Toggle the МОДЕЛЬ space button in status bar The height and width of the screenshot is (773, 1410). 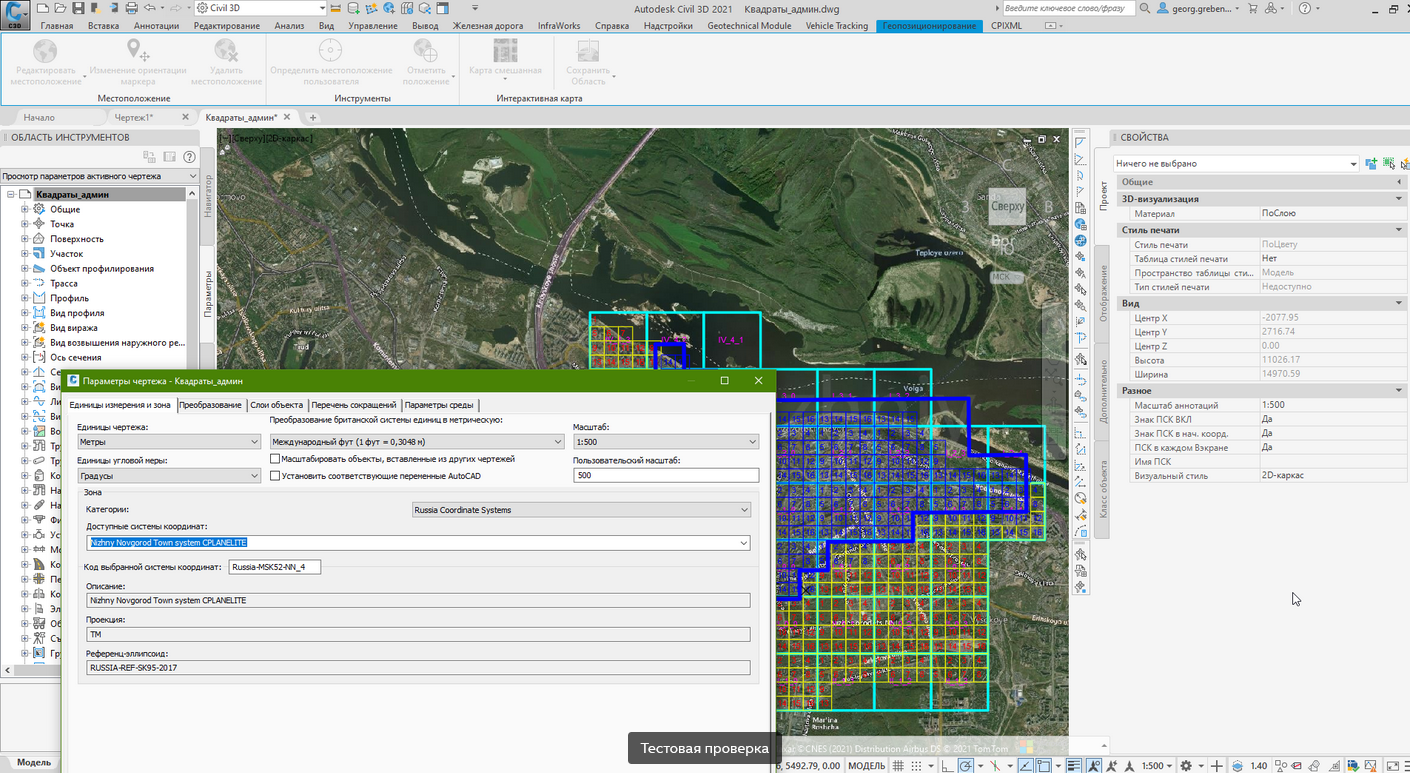click(866, 766)
